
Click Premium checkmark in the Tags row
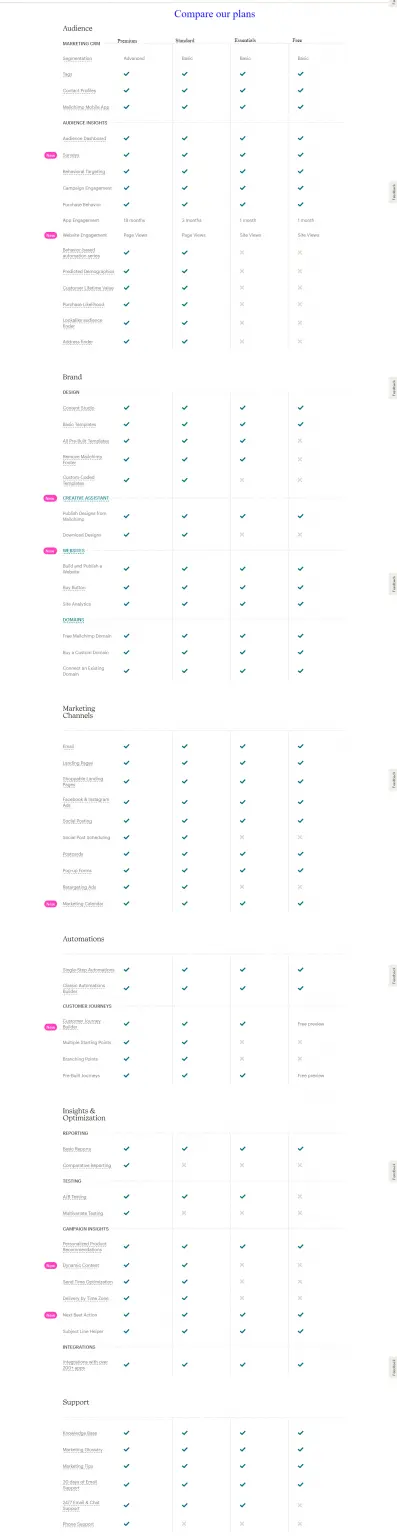126,75
